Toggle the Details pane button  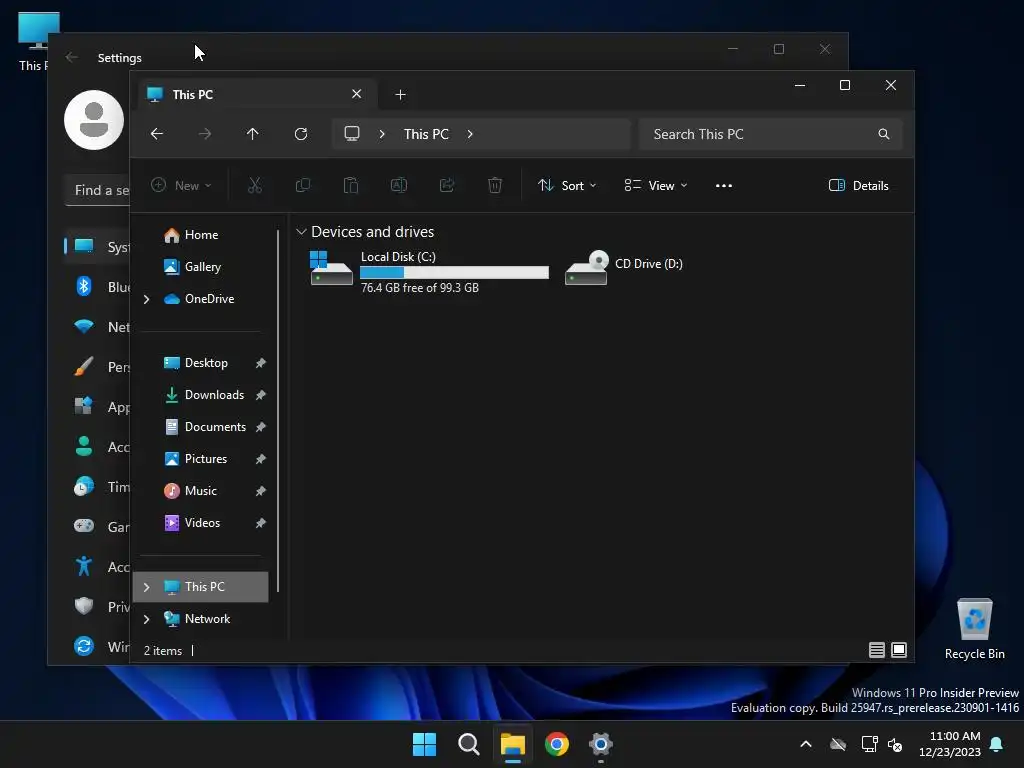click(858, 185)
